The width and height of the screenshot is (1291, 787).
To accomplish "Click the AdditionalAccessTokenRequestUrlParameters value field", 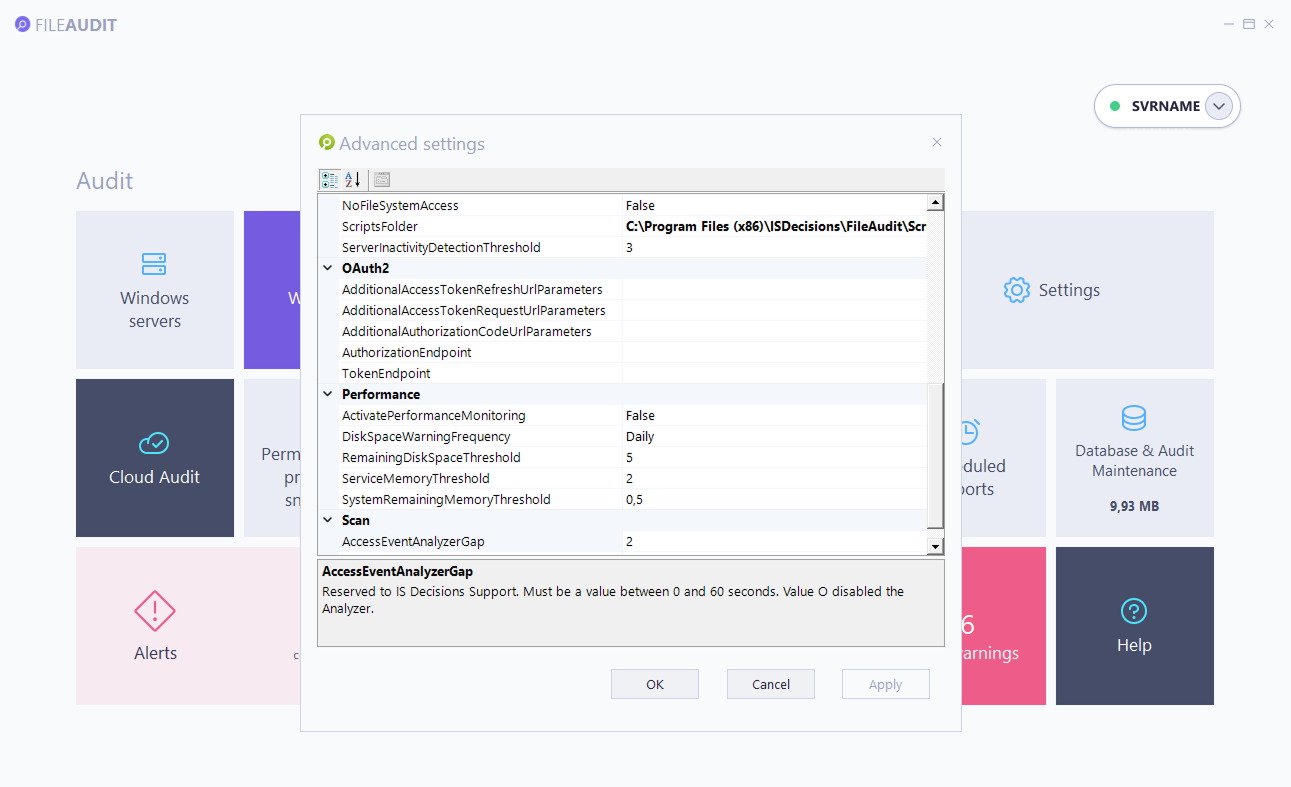I will (x=775, y=310).
